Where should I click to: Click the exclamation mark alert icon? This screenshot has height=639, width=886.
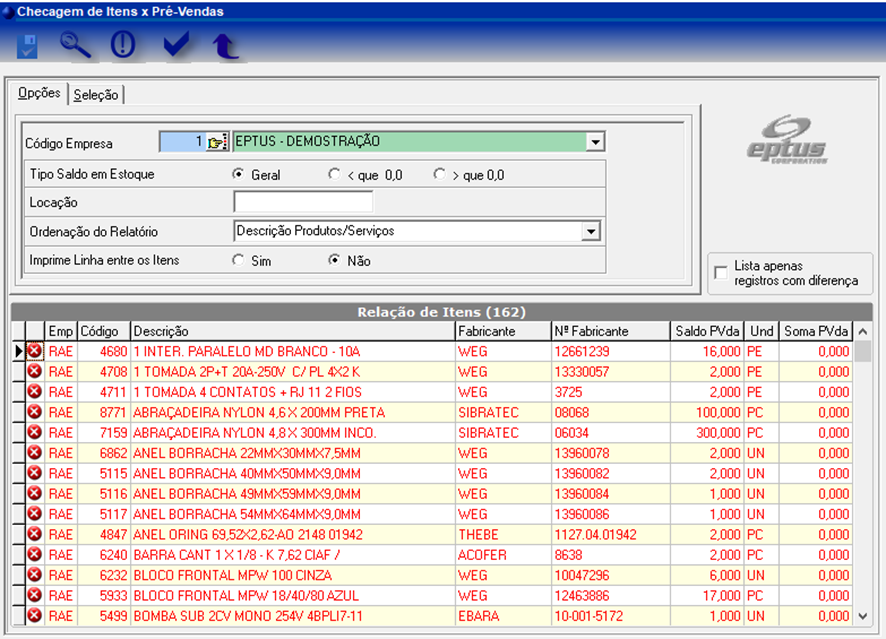[x=123, y=45]
